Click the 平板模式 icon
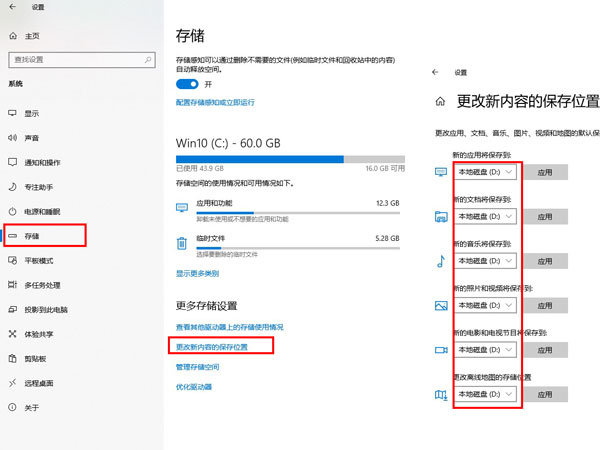 click(13, 260)
